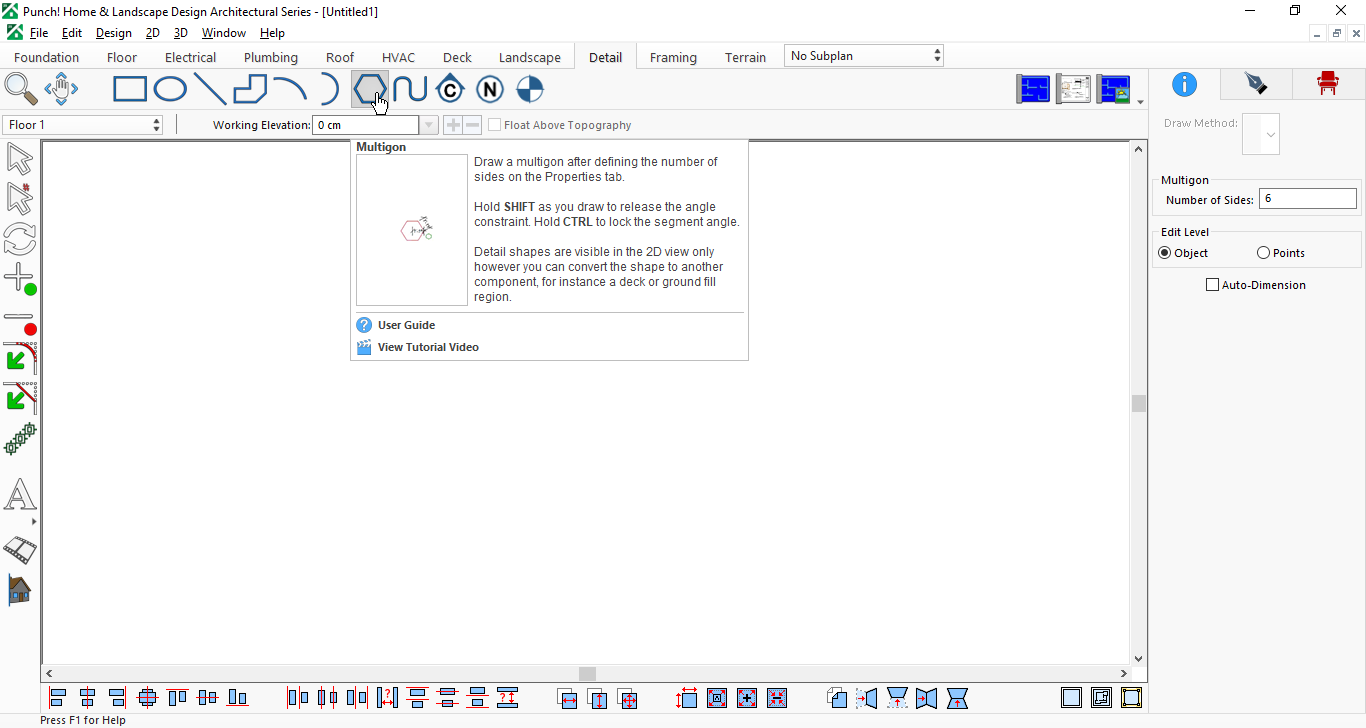Click the house icon in left toolbar

click(x=20, y=590)
